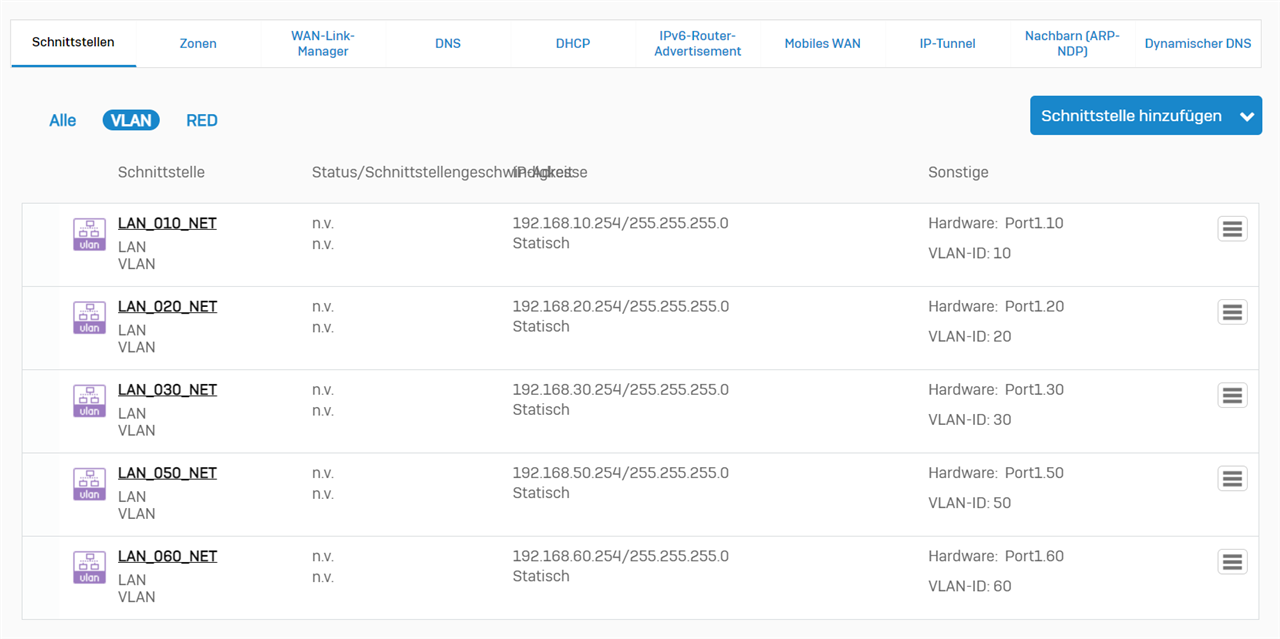Open the LAN_050_NET interface link
Screen dimensions: 1280x639
click(x=167, y=472)
